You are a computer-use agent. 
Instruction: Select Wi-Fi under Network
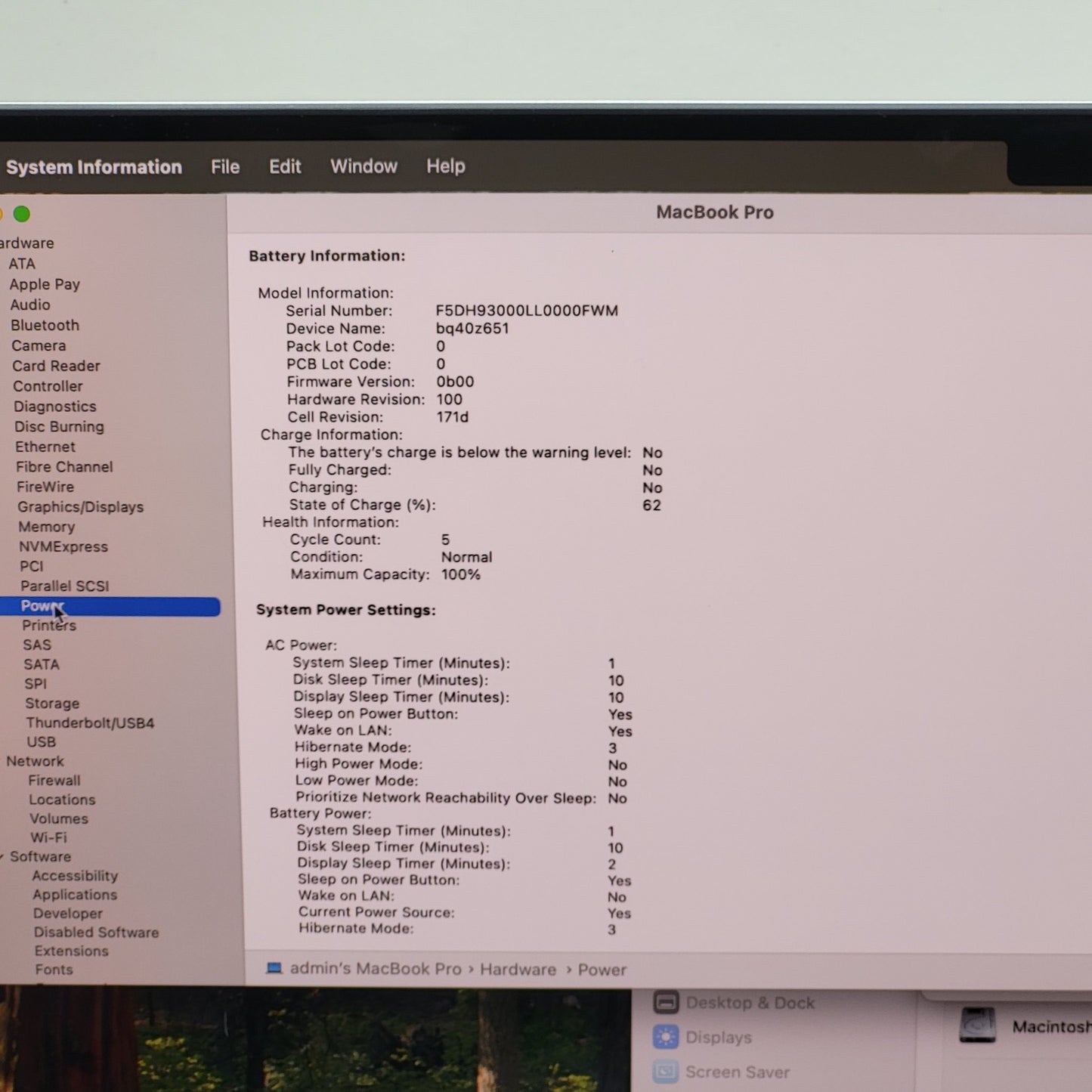(48, 837)
